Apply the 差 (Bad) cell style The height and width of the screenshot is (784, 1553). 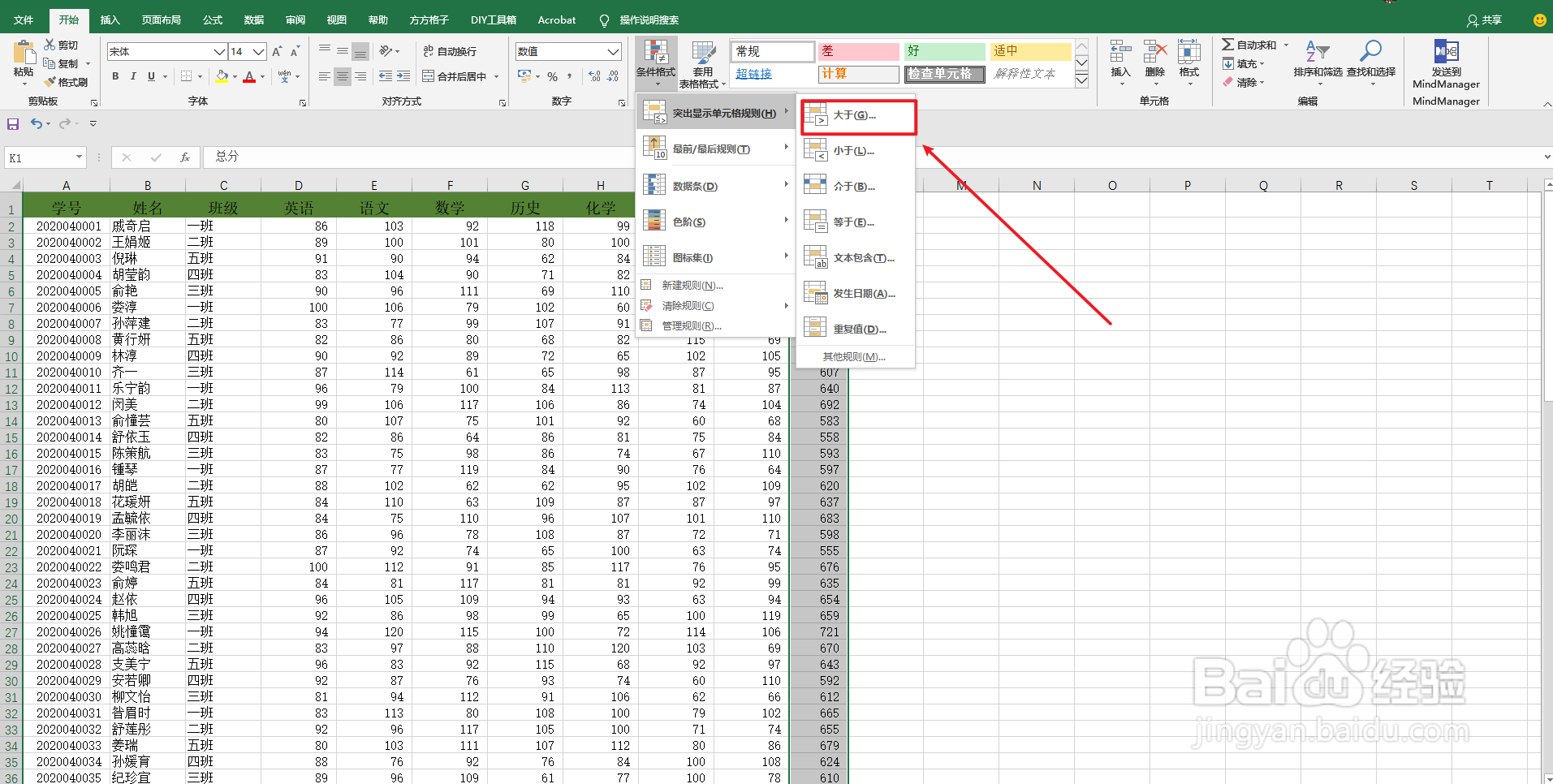[858, 51]
